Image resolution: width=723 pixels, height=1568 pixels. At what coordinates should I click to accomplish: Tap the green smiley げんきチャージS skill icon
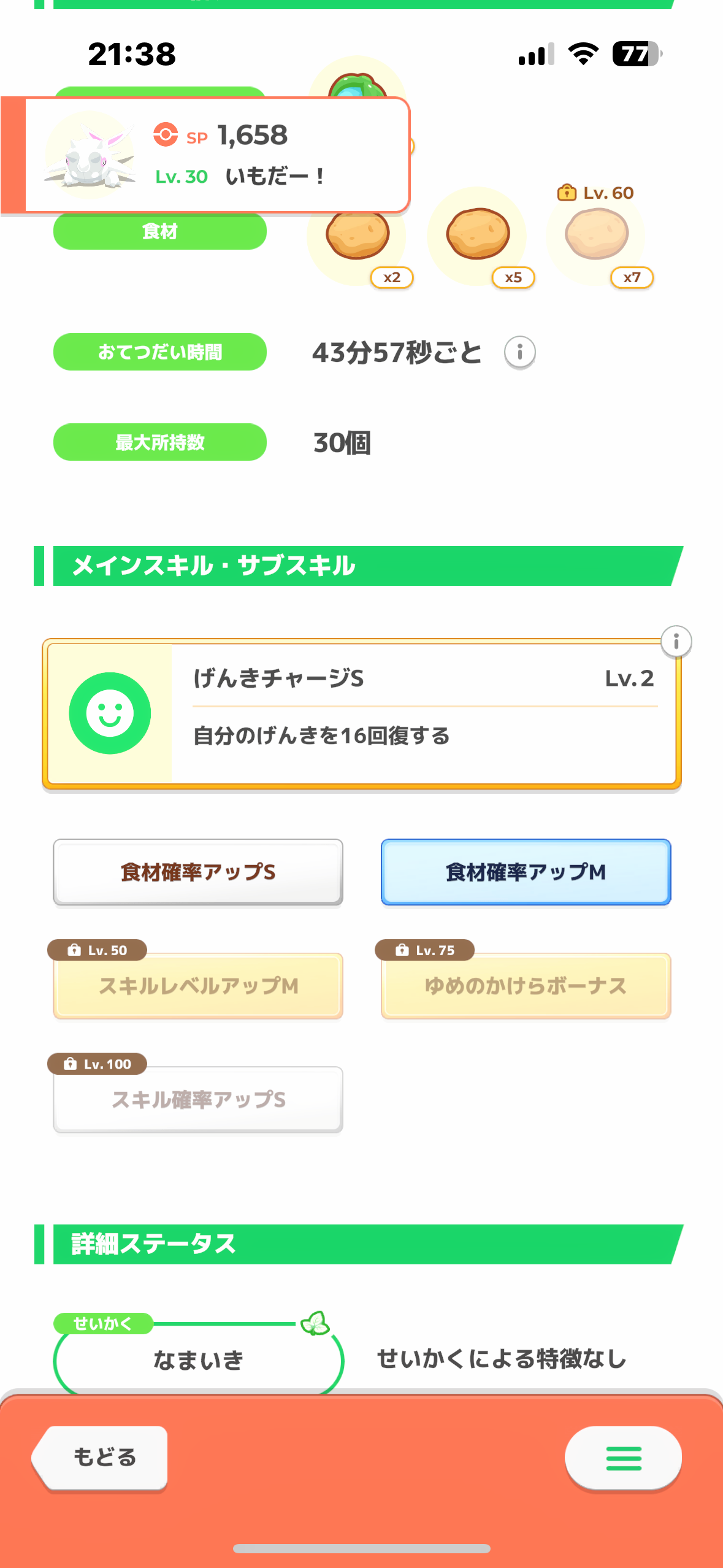click(110, 713)
